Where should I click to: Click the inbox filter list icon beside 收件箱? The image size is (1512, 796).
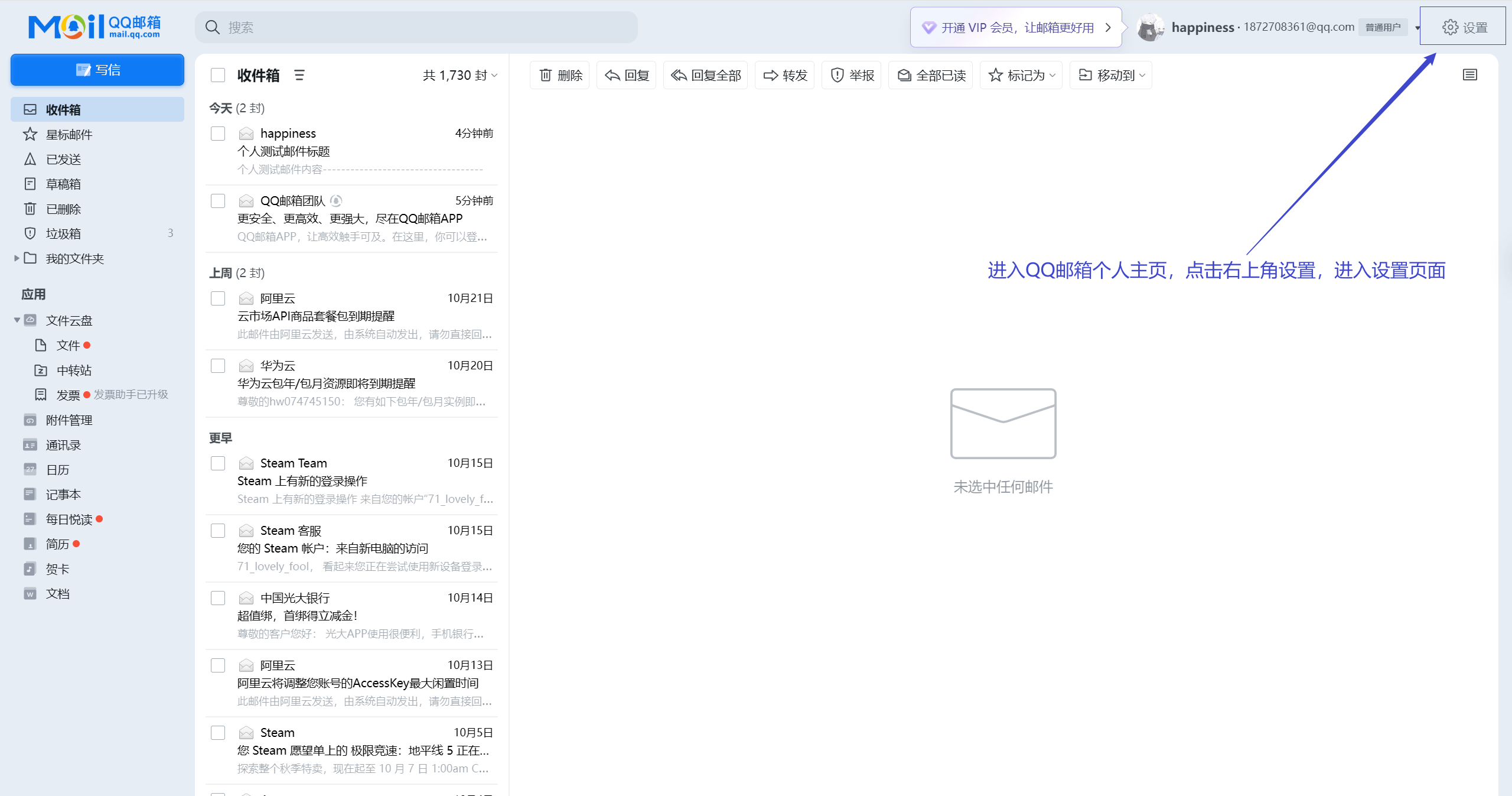299,75
